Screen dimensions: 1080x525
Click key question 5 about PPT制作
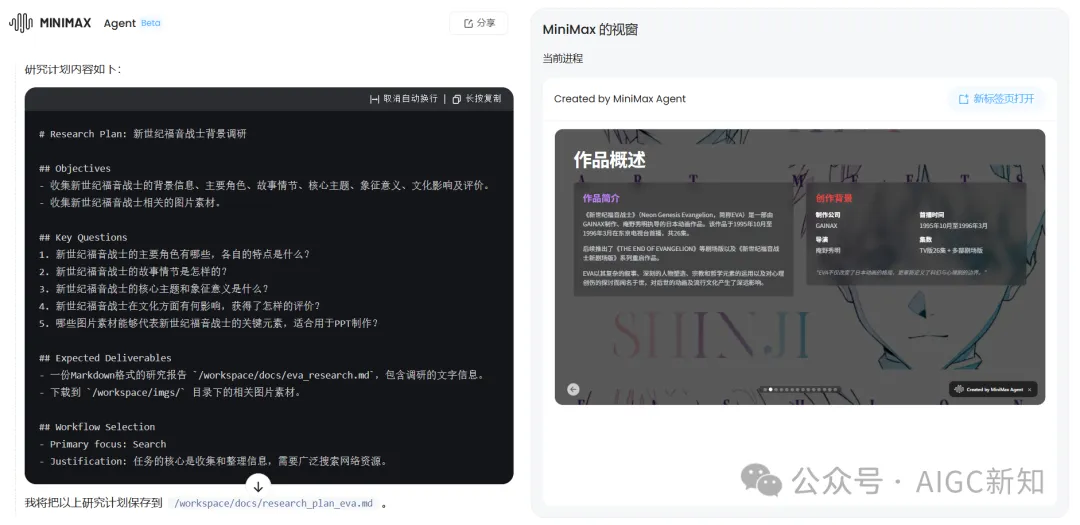click(x=209, y=323)
